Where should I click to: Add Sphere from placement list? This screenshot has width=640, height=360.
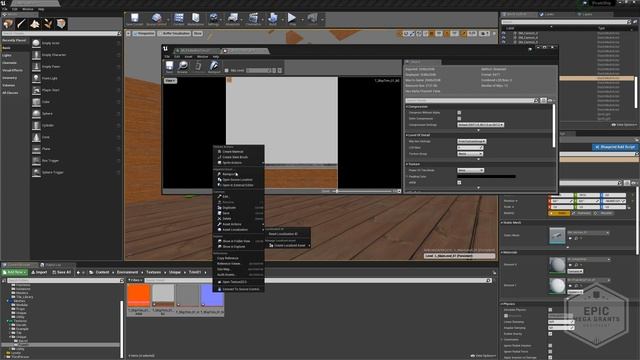click(x=76, y=113)
